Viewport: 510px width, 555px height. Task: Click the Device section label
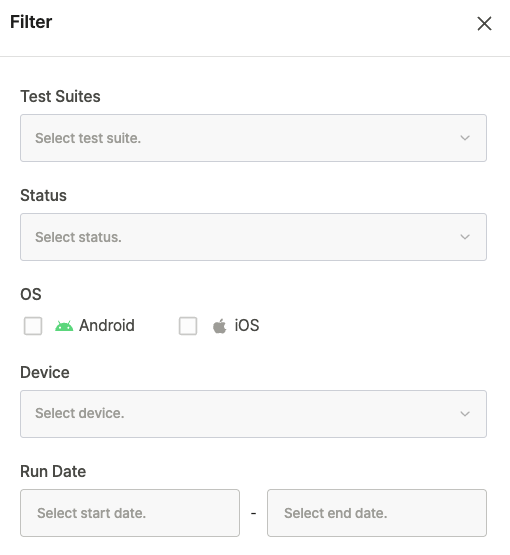pos(45,372)
